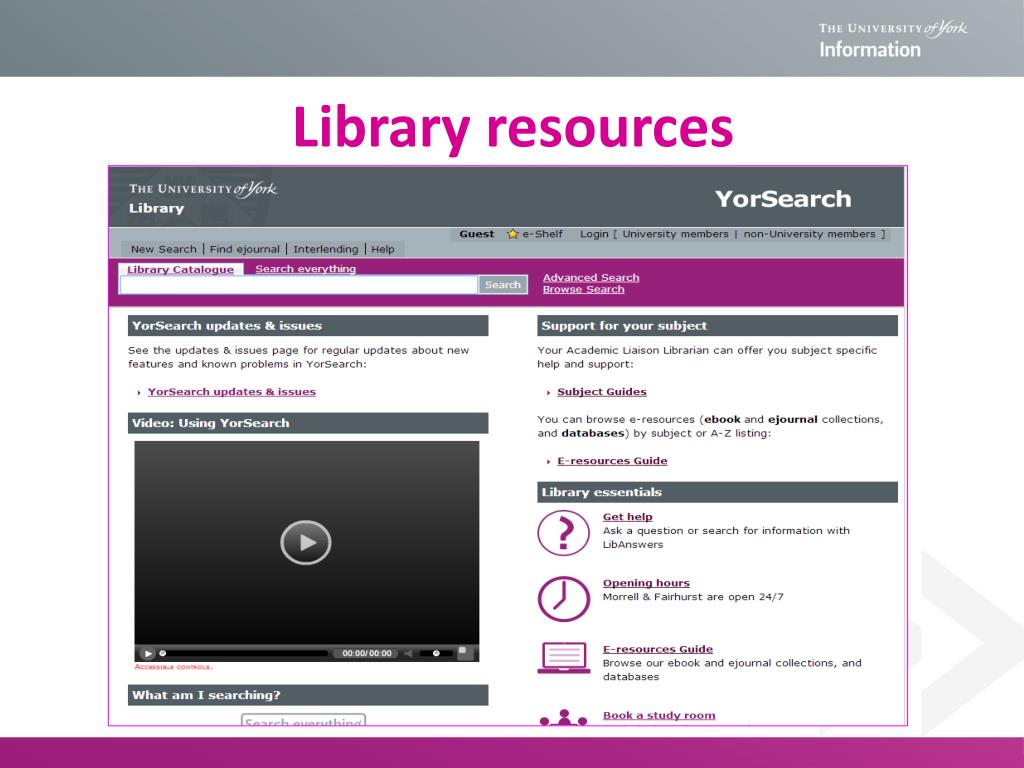Log in as non-University members
Image resolution: width=1024 pixels, height=768 pixels.
[809, 234]
